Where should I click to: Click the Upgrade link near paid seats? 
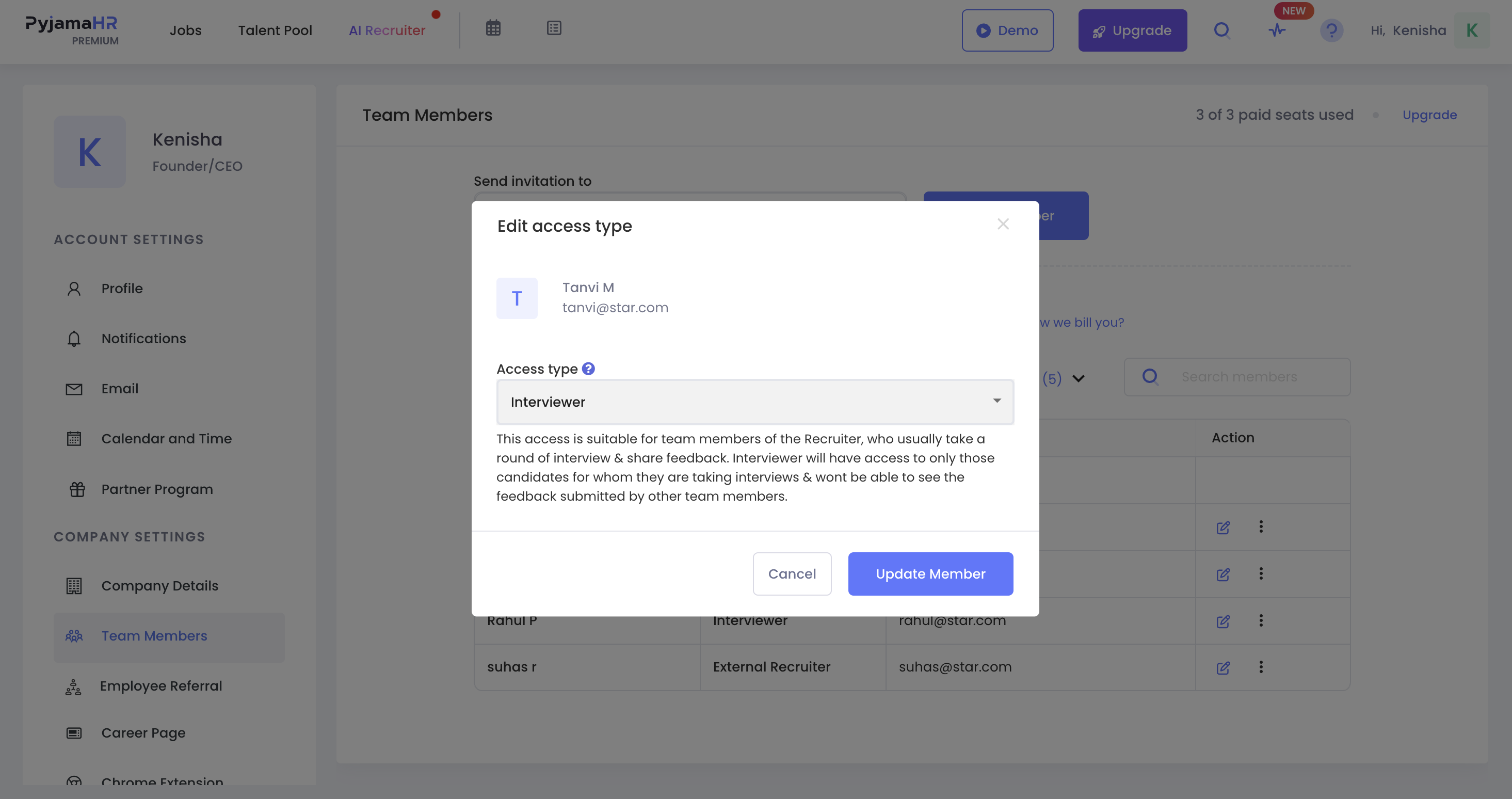(1429, 115)
